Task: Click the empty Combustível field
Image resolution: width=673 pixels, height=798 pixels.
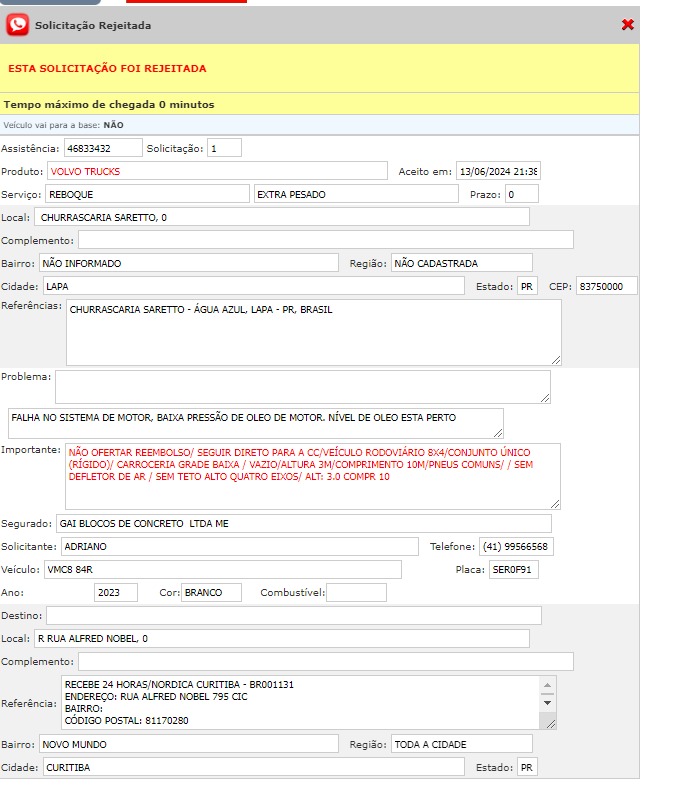Action: click(356, 592)
